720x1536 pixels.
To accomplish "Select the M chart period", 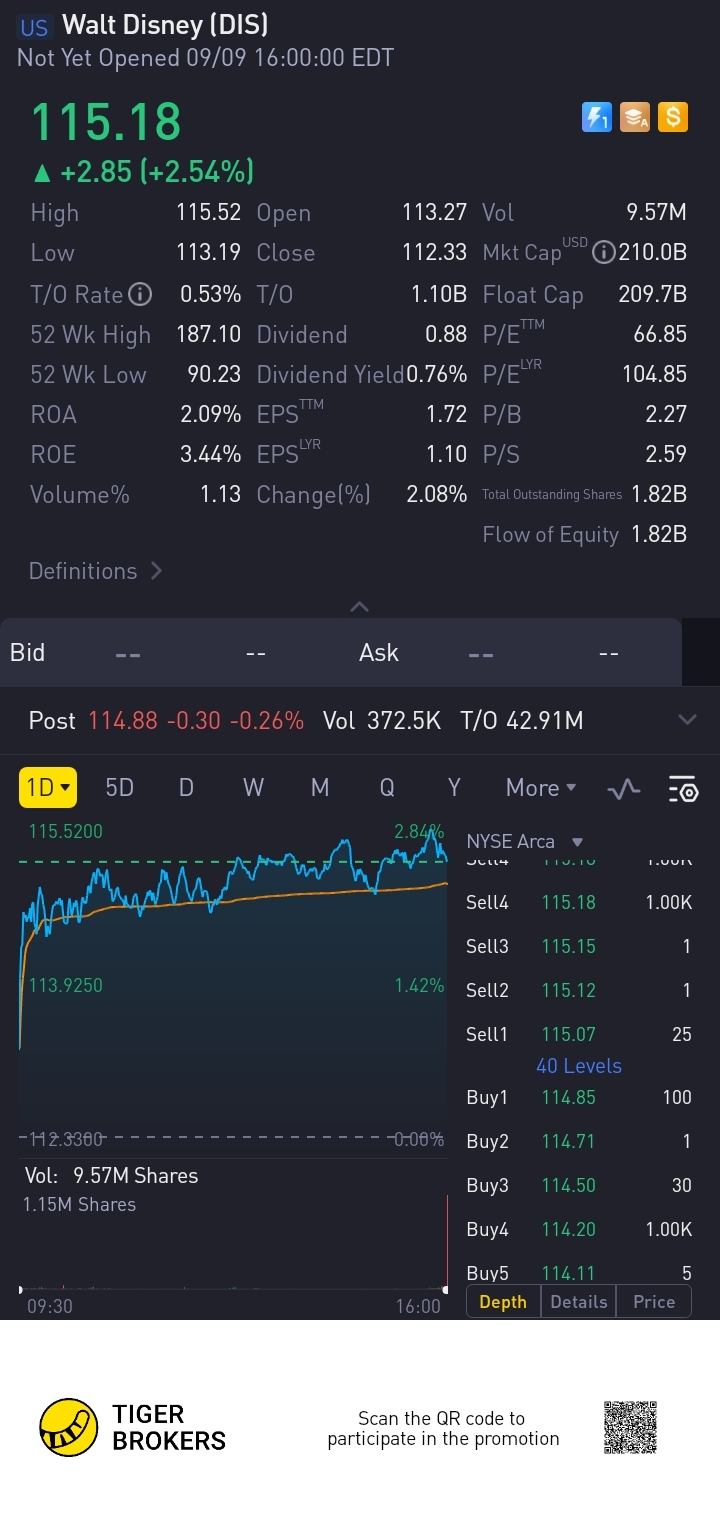I will tap(320, 788).
